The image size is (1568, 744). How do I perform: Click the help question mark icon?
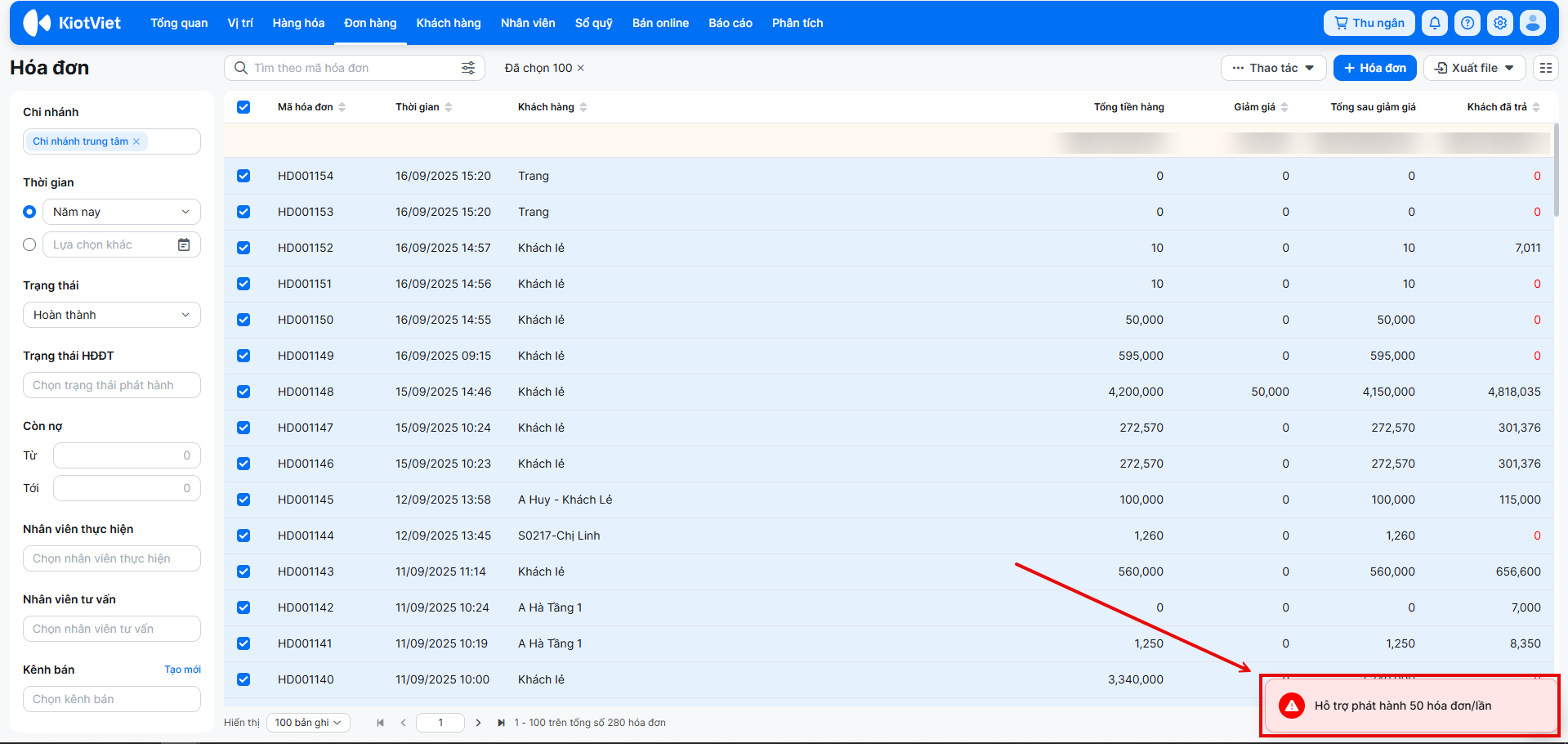coord(1467,23)
